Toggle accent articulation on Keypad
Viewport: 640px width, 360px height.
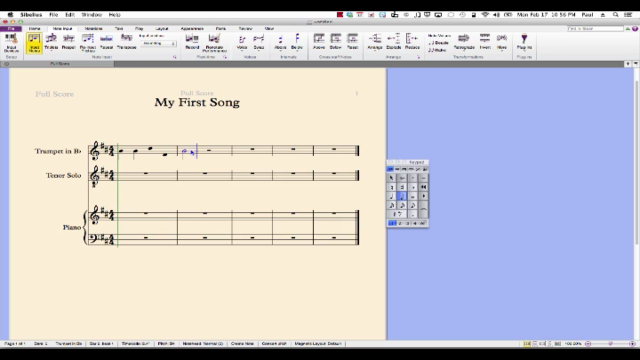[402, 178]
